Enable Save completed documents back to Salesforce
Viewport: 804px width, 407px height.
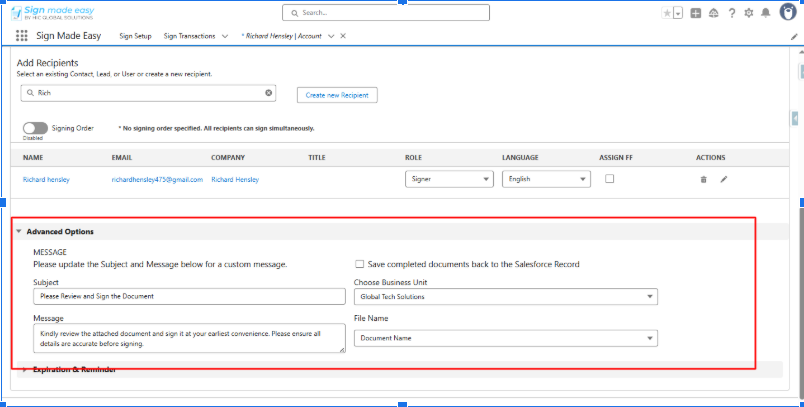pos(359,264)
